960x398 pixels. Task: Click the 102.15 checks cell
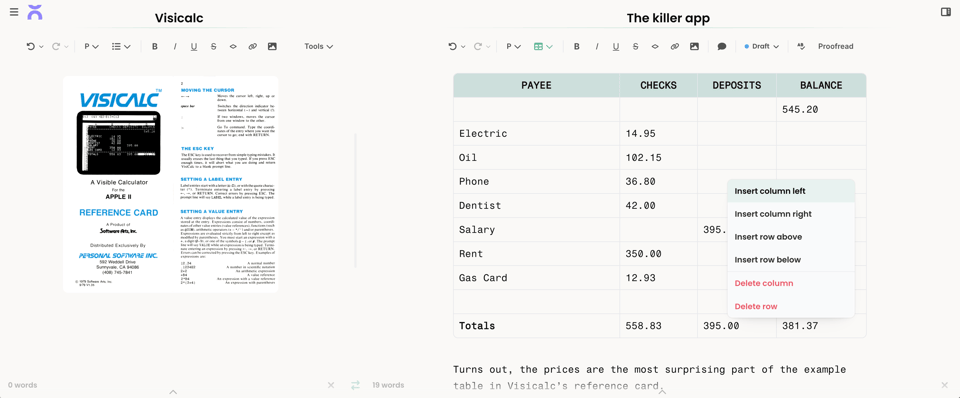click(x=658, y=157)
